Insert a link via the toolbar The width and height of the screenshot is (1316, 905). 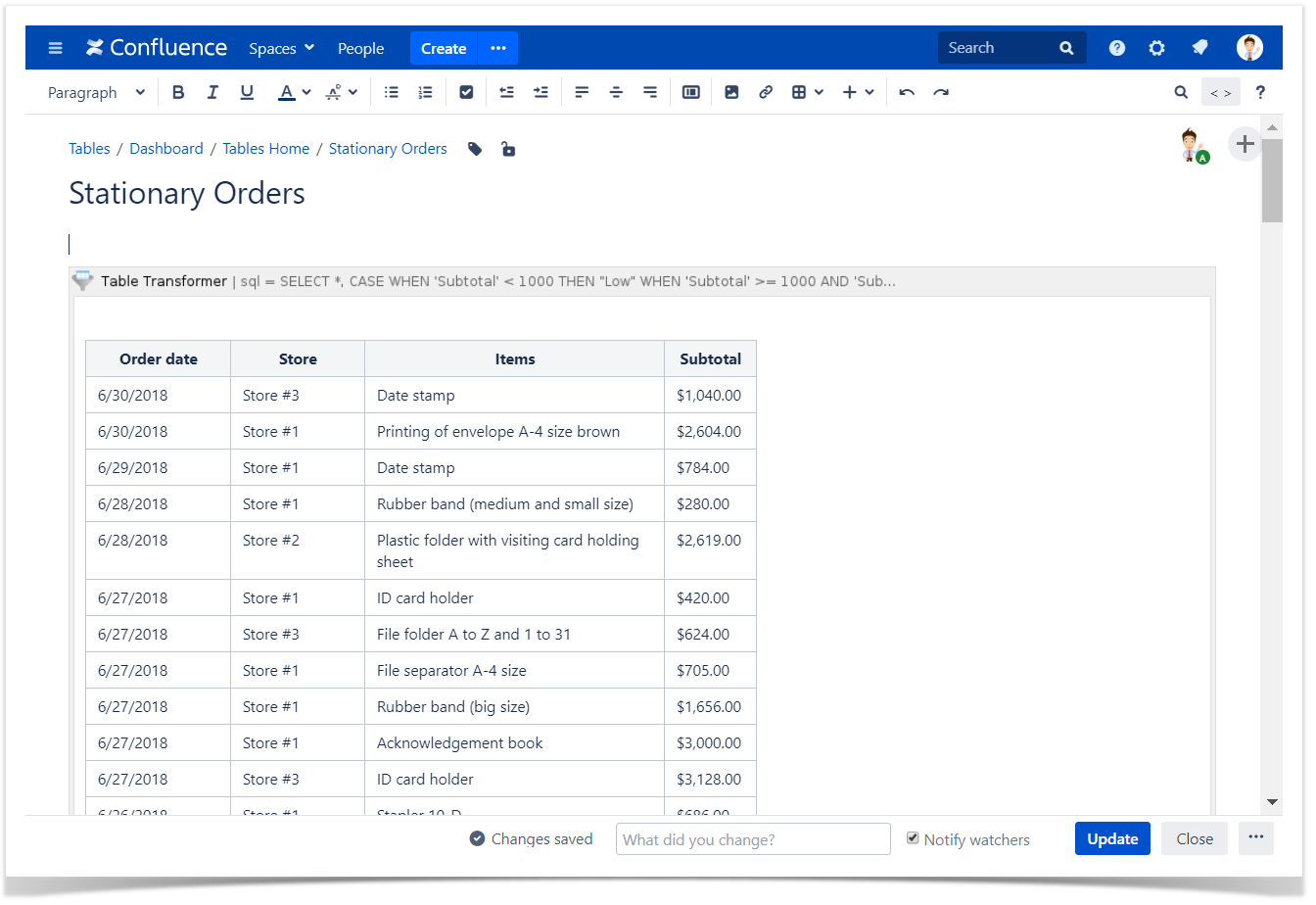click(766, 92)
